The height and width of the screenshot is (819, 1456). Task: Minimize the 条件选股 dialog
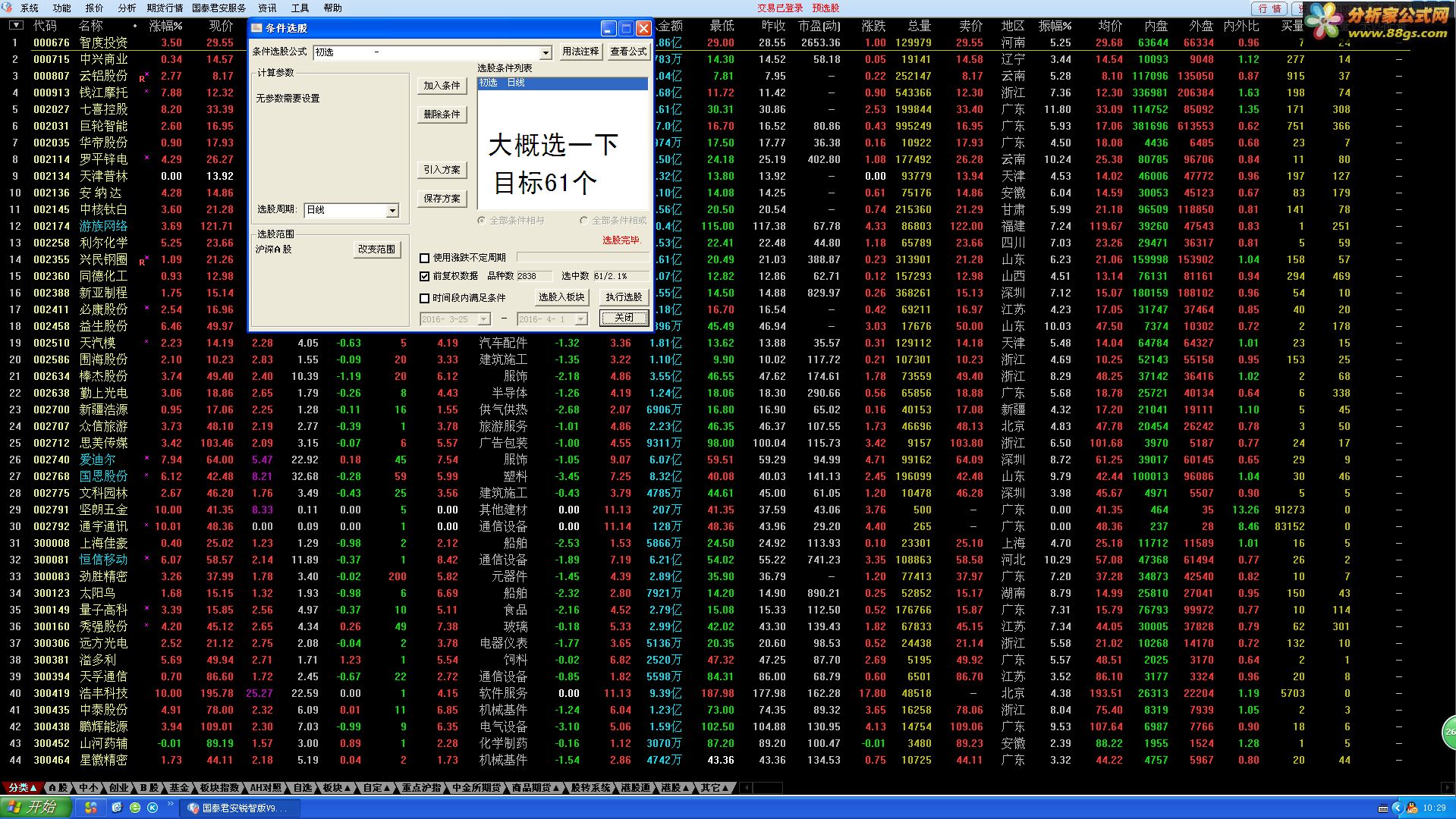click(609, 28)
